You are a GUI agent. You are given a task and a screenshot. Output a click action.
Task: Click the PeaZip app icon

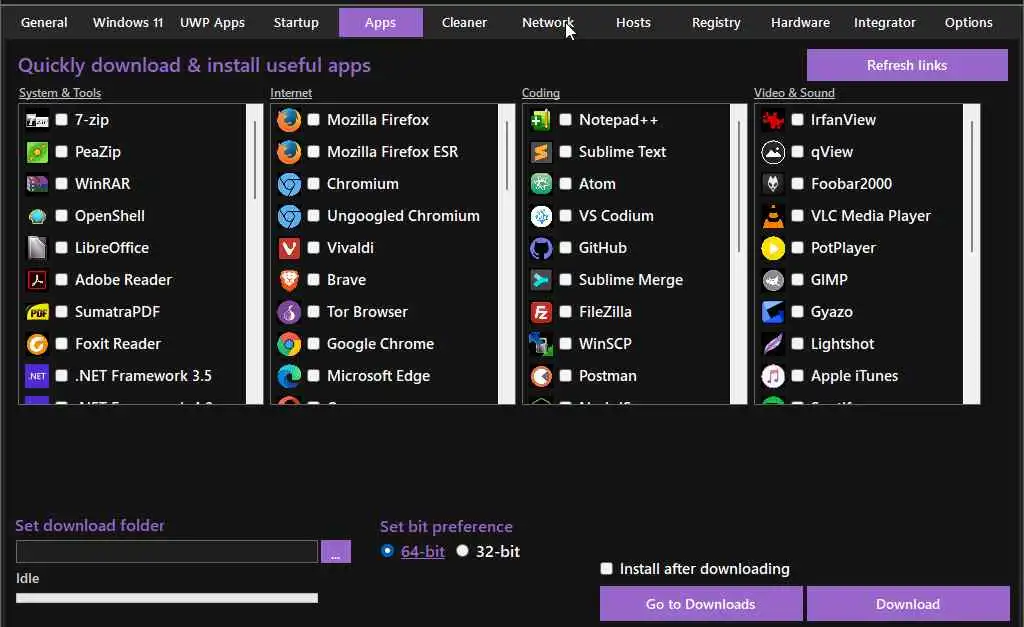(x=37, y=152)
